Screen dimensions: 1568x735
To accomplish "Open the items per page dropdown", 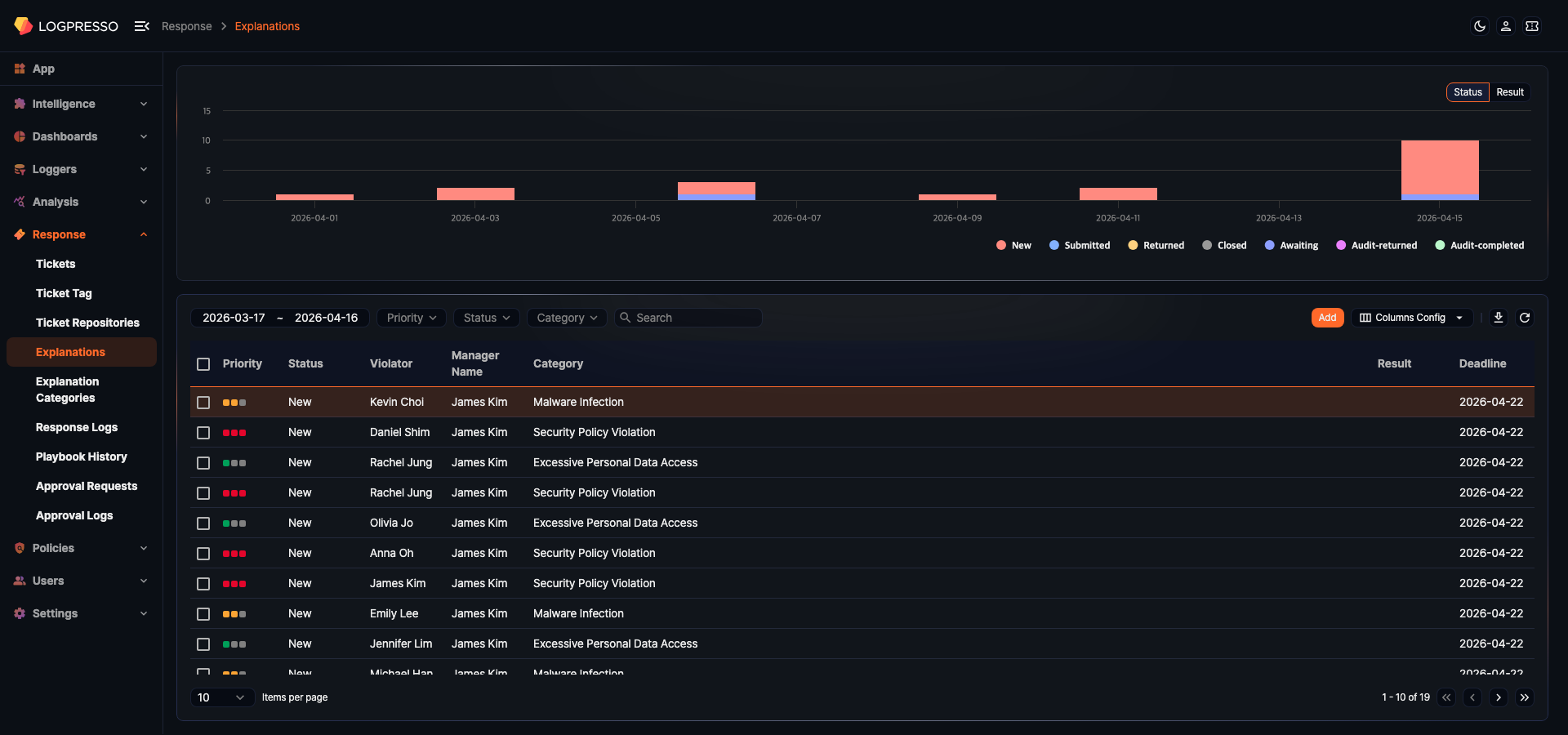I will tap(222, 697).
